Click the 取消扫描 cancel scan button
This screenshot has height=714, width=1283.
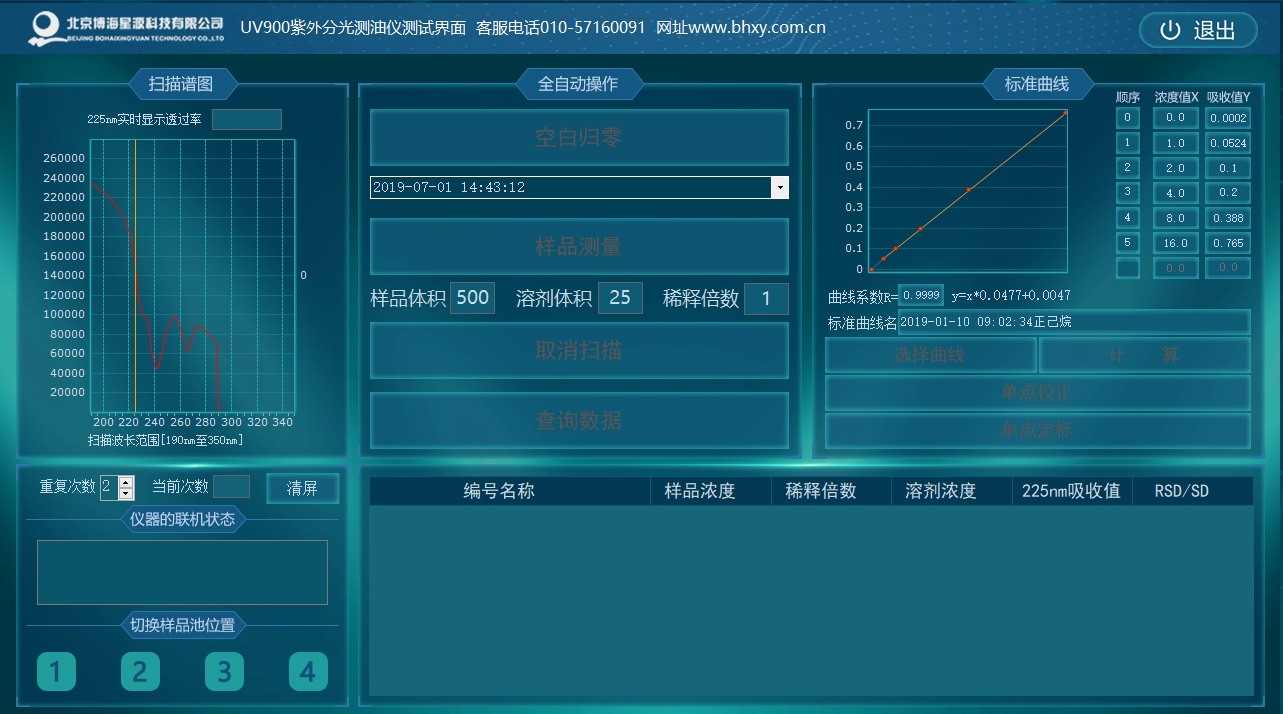579,351
